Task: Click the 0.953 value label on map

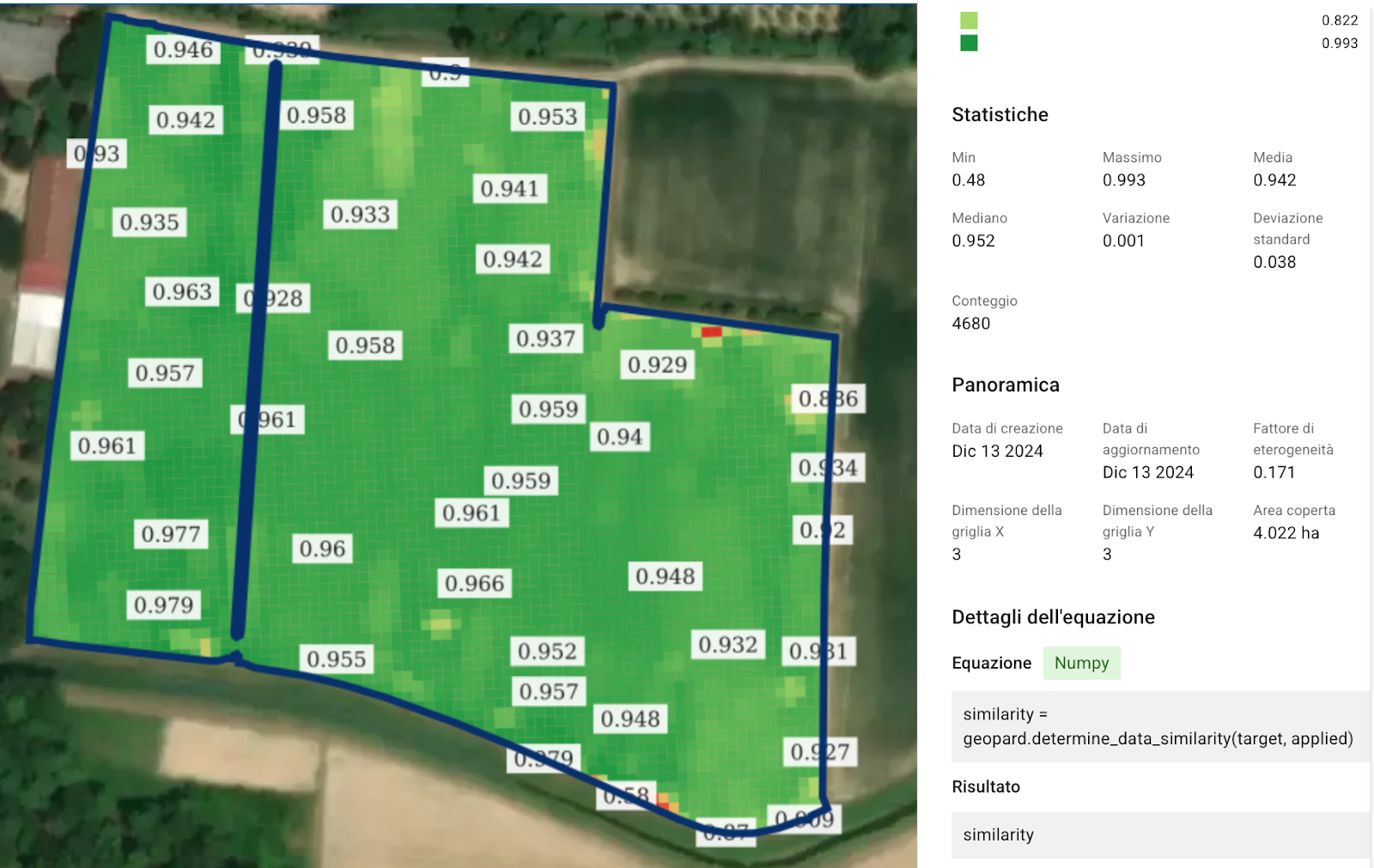Action: (547, 117)
